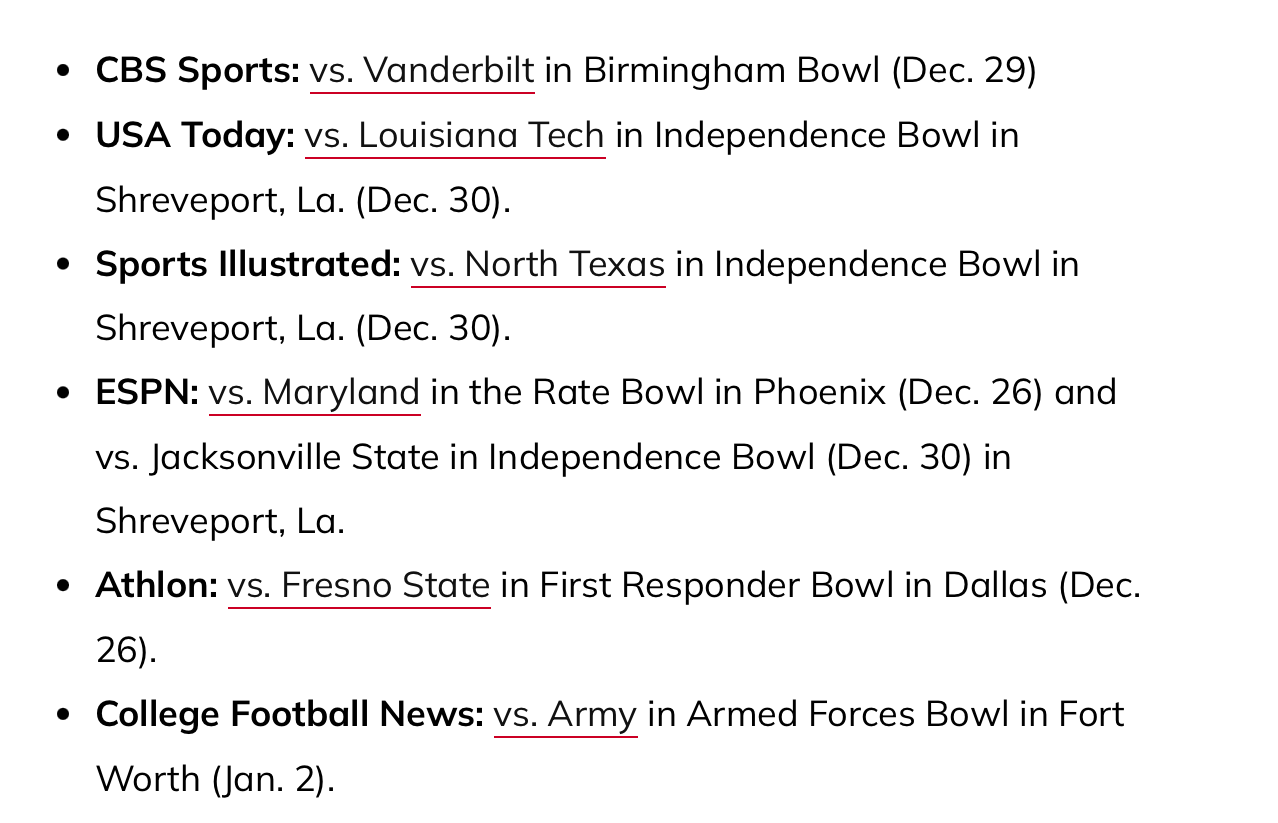The image size is (1278, 823).
Task: Open the "vs. Vanderbilt" link
Action: click(x=422, y=71)
